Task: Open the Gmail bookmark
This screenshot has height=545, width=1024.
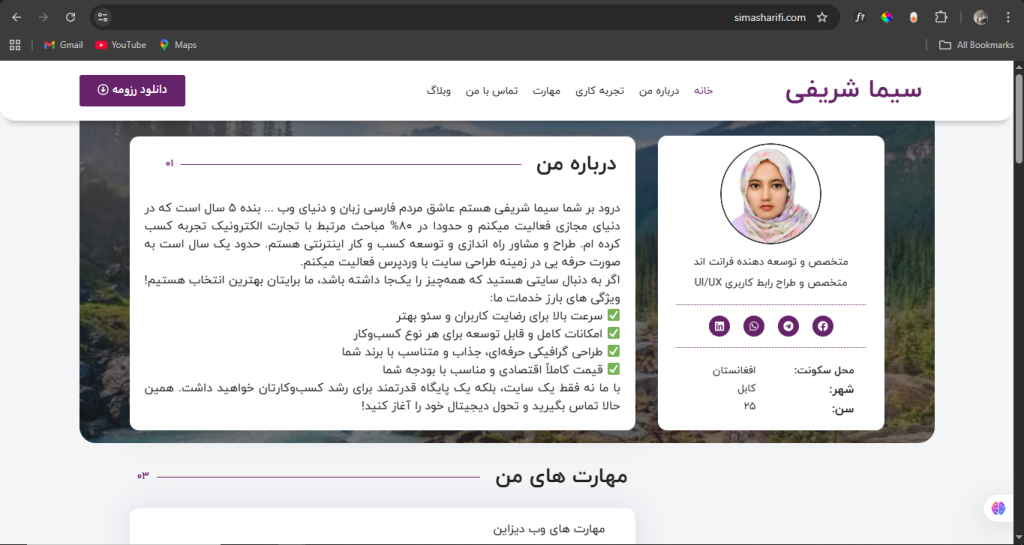Action: pyautogui.click(x=63, y=45)
